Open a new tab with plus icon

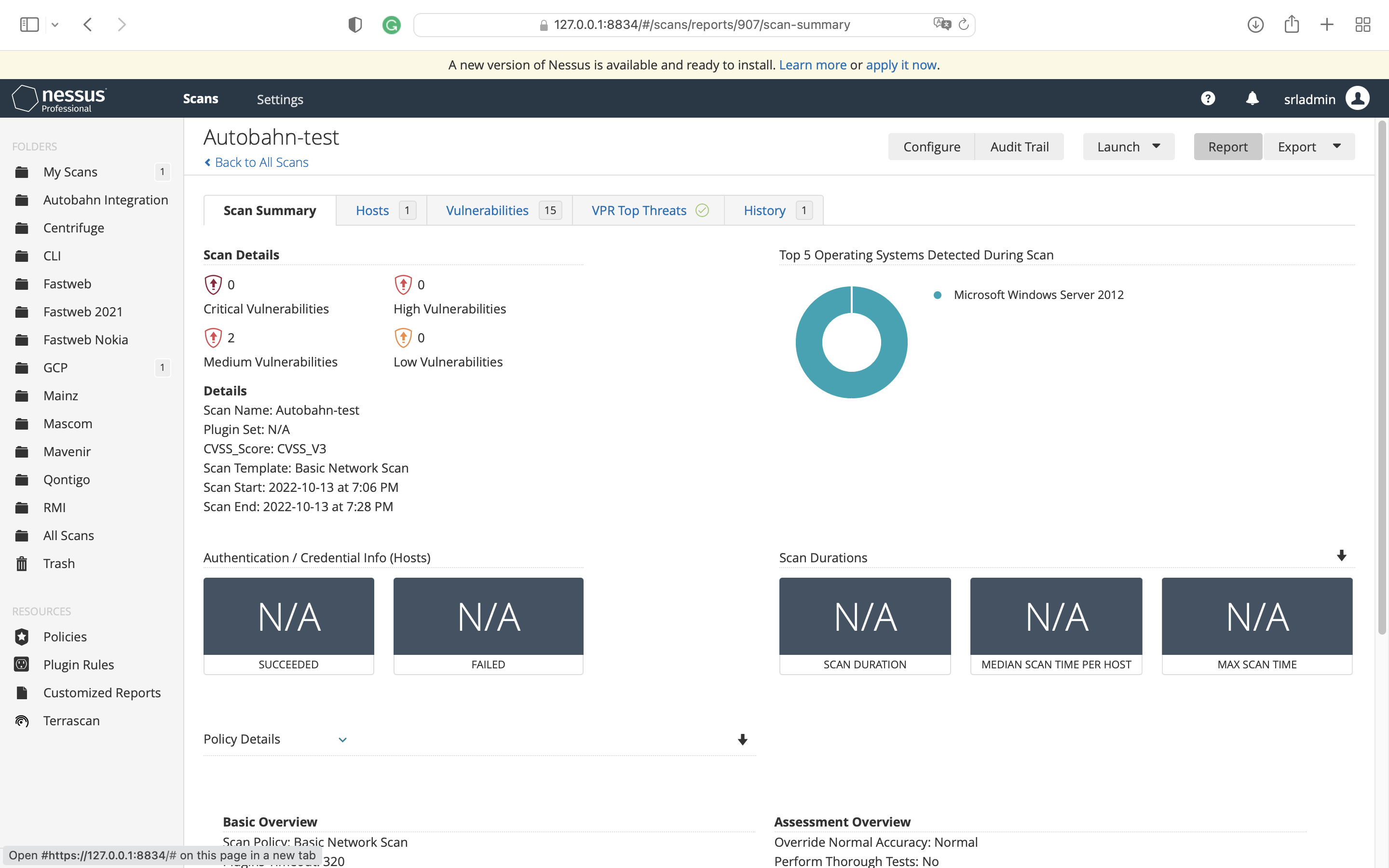click(x=1327, y=25)
